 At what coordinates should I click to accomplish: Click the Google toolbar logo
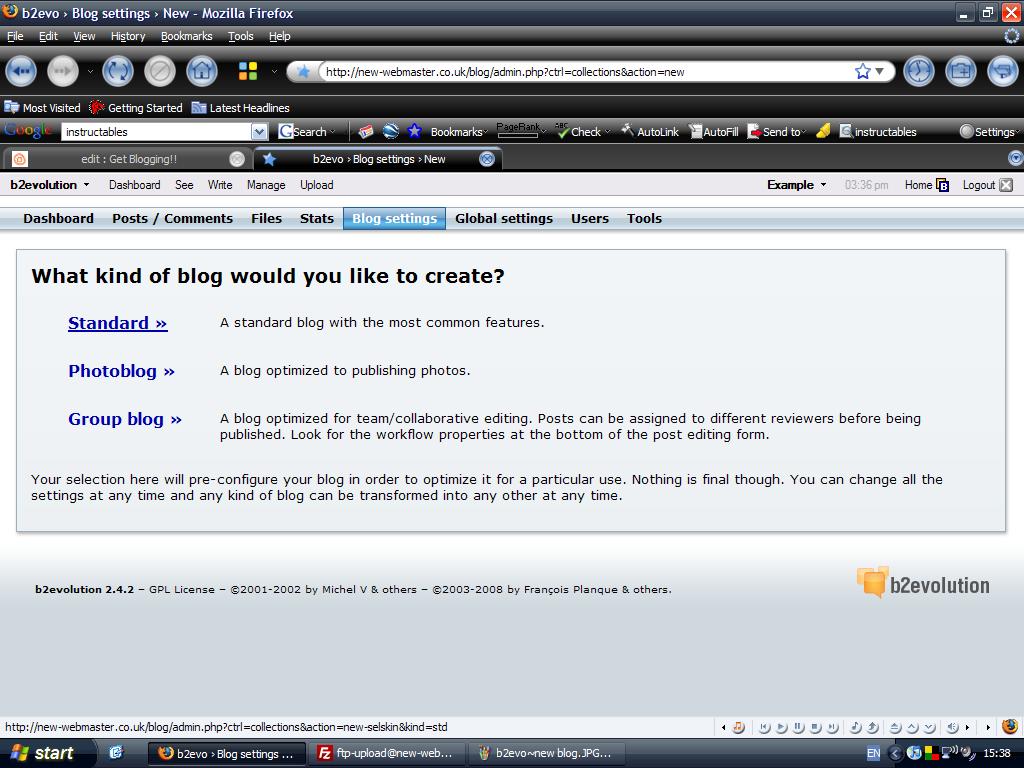click(x=28, y=131)
